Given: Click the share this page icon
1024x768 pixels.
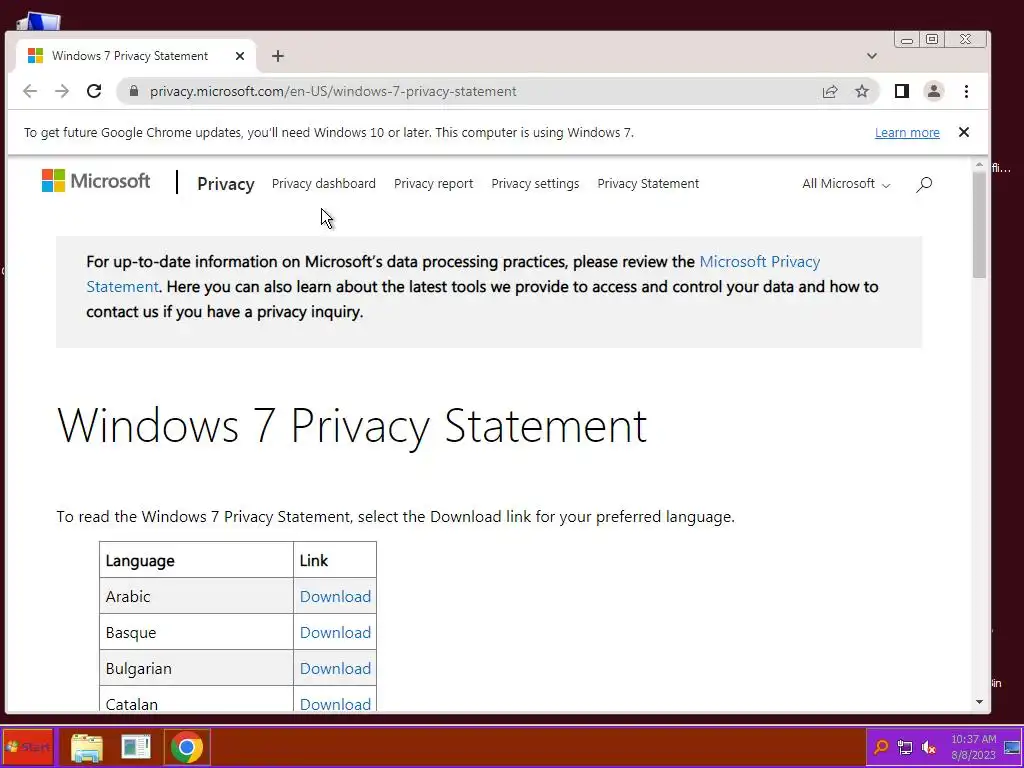Looking at the screenshot, I should pos(830,91).
